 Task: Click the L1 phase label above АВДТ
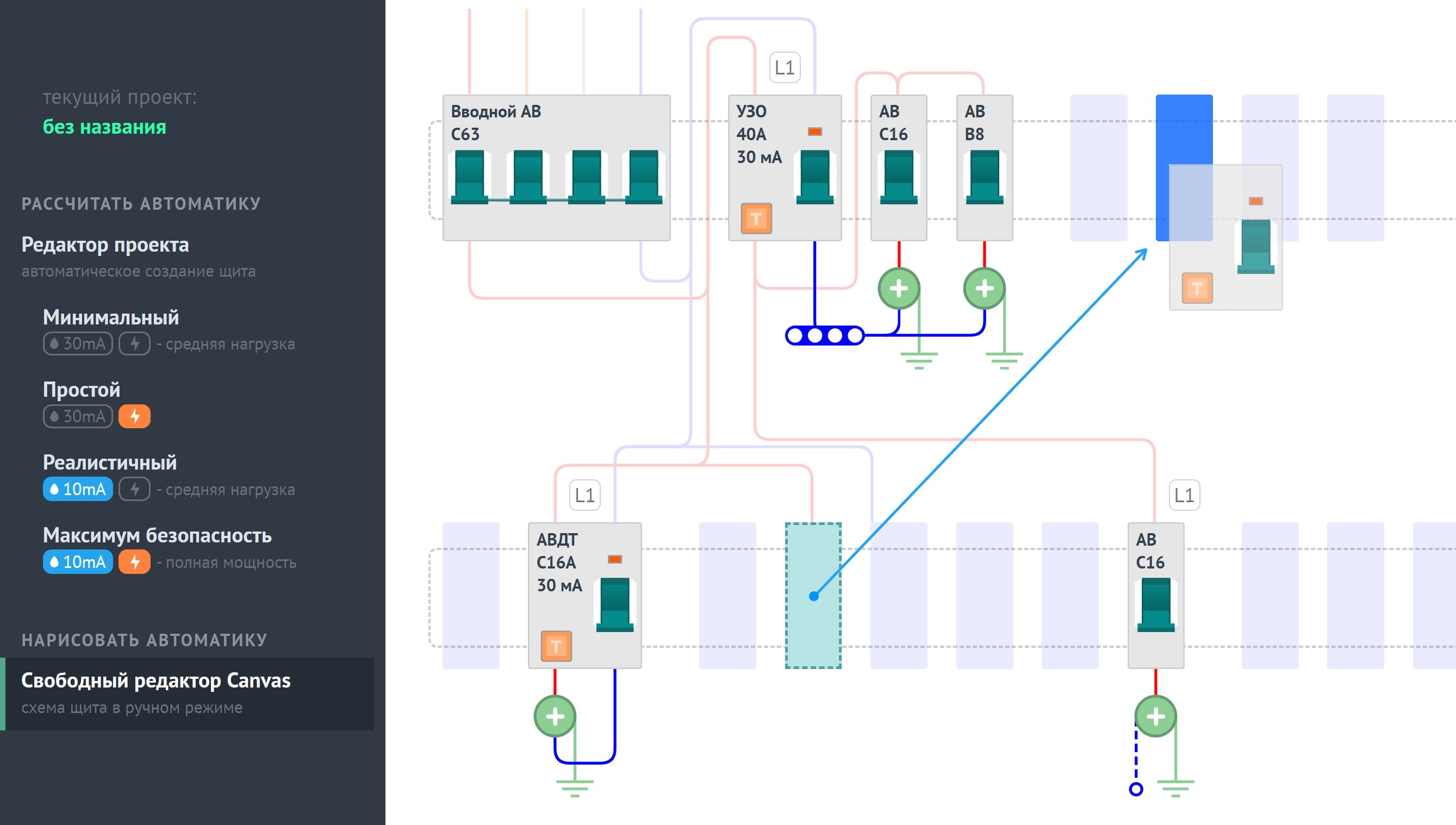coord(584,495)
